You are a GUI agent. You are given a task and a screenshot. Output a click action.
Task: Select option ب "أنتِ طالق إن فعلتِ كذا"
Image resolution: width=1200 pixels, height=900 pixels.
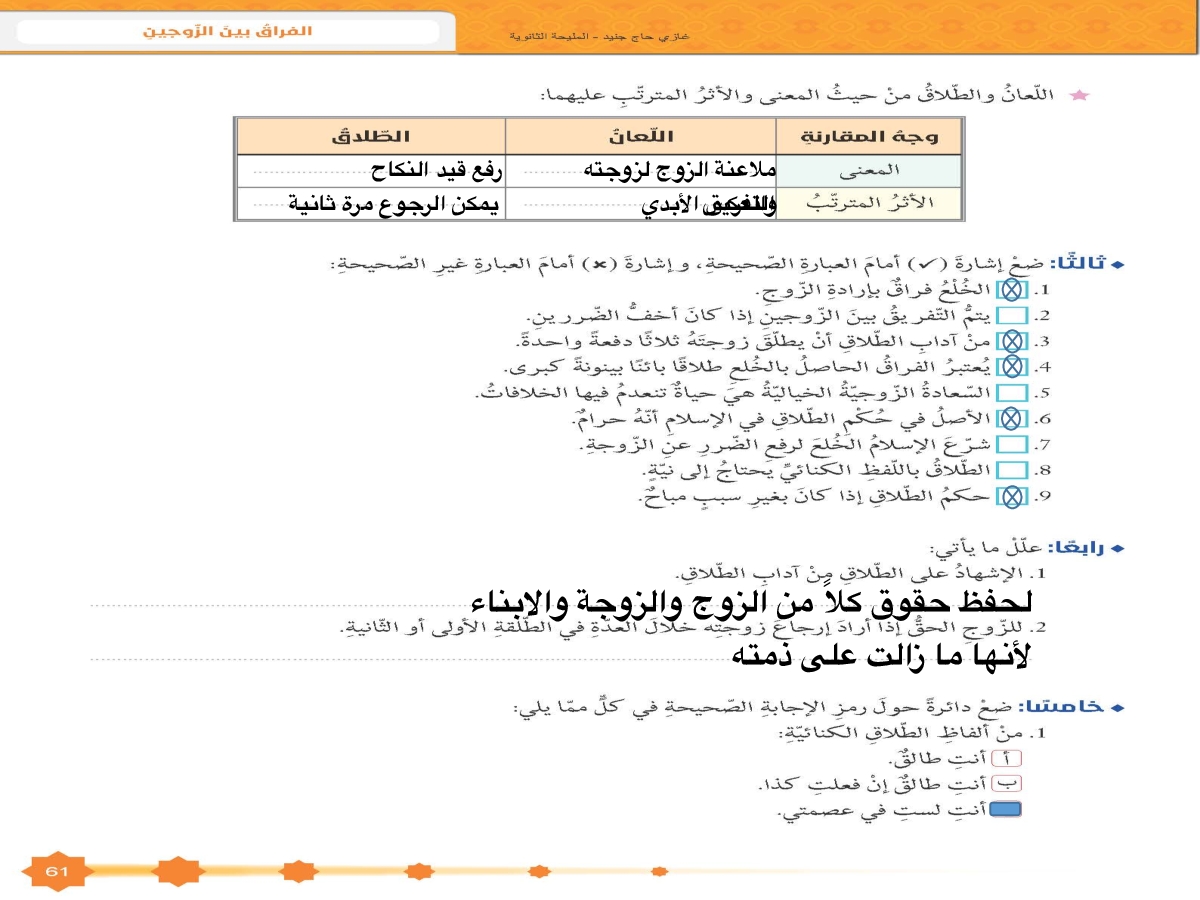tap(1012, 783)
